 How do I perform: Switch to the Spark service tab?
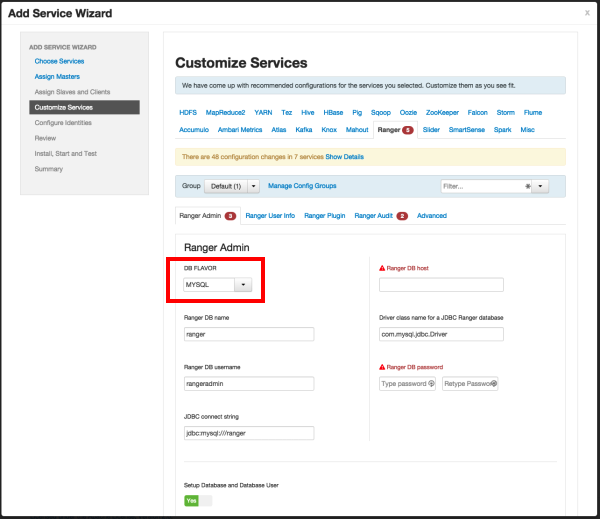click(x=502, y=130)
